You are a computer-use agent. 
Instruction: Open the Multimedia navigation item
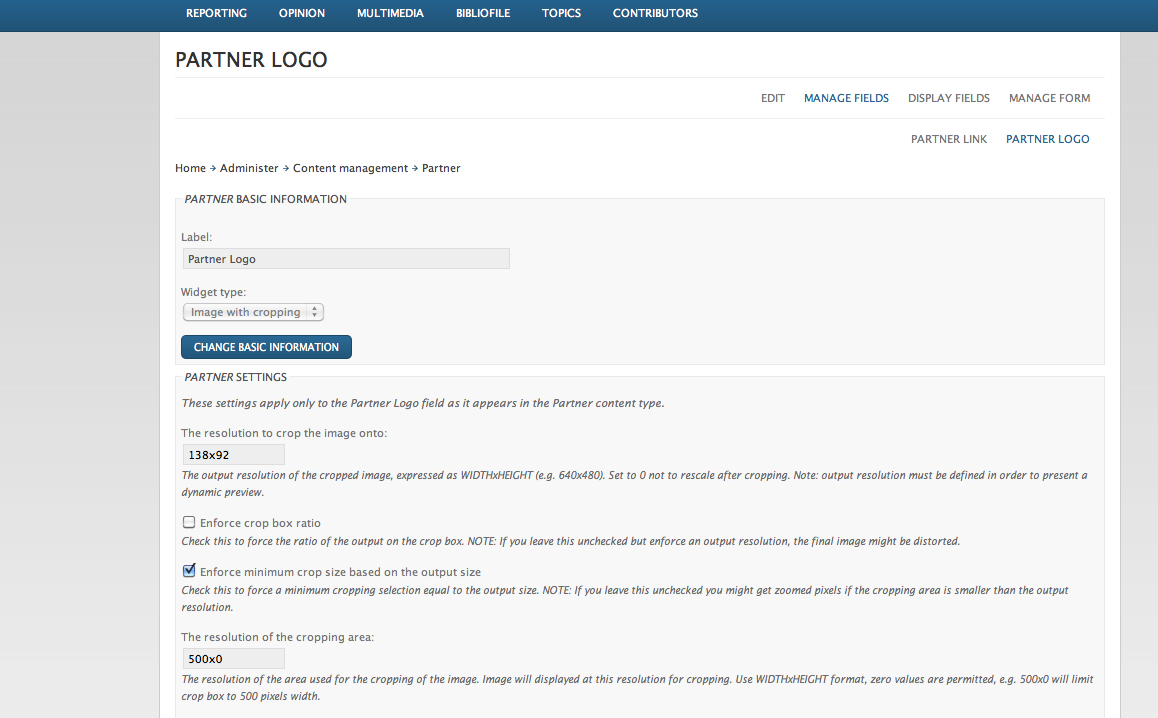(x=390, y=13)
